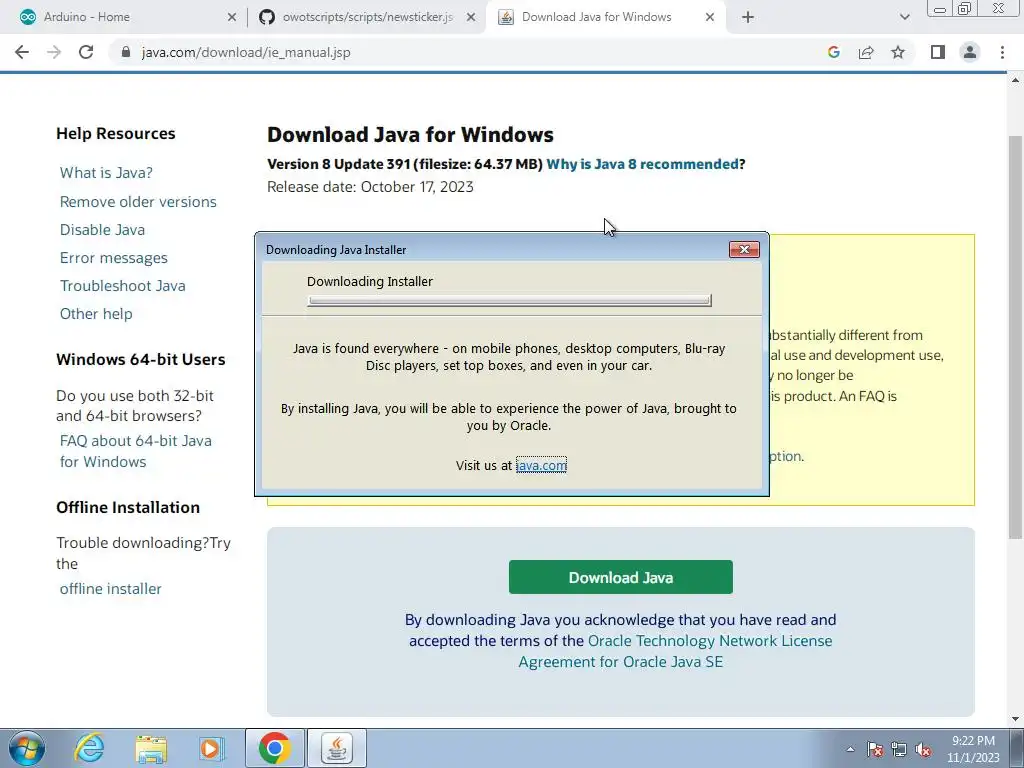
Task: Click the Release date: October 17, 2023 text
Action: pyautogui.click(x=370, y=187)
